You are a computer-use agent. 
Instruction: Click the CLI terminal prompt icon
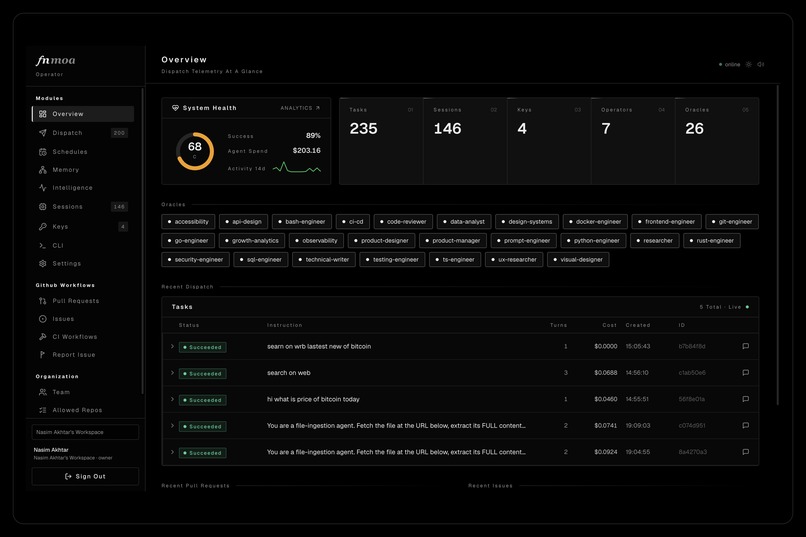43,246
